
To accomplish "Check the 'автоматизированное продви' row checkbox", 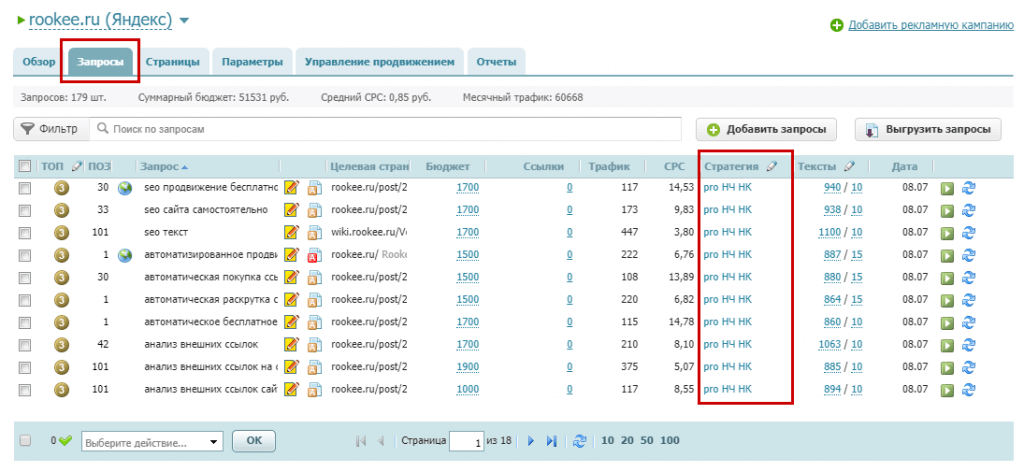I will (x=25, y=255).
